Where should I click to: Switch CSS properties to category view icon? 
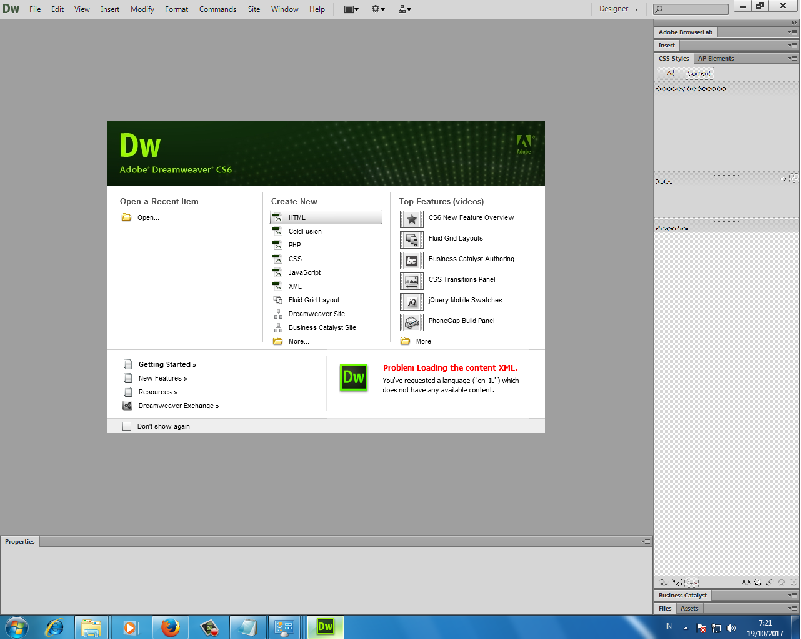click(664, 582)
